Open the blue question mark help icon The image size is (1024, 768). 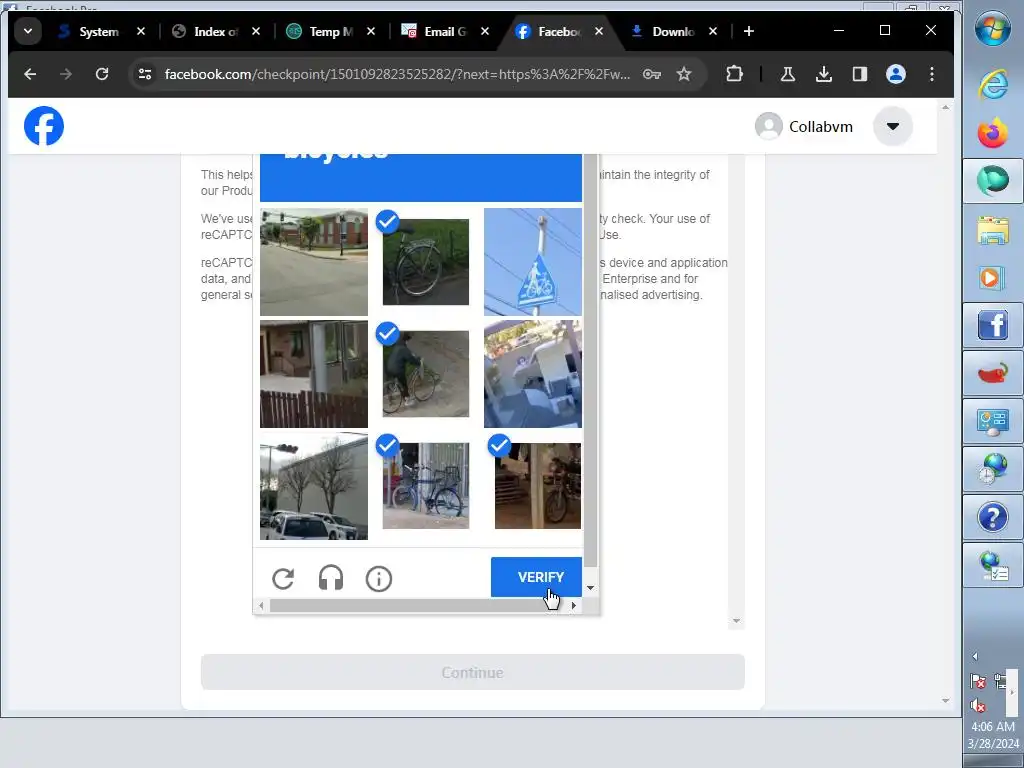(x=993, y=518)
